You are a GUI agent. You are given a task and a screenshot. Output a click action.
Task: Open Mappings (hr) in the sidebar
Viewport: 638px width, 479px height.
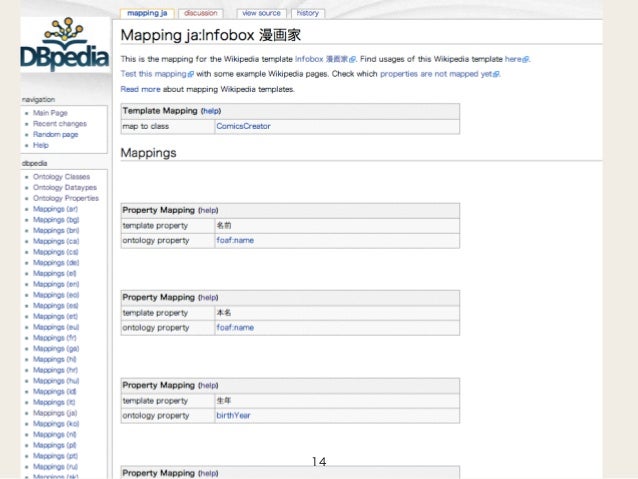(55, 370)
